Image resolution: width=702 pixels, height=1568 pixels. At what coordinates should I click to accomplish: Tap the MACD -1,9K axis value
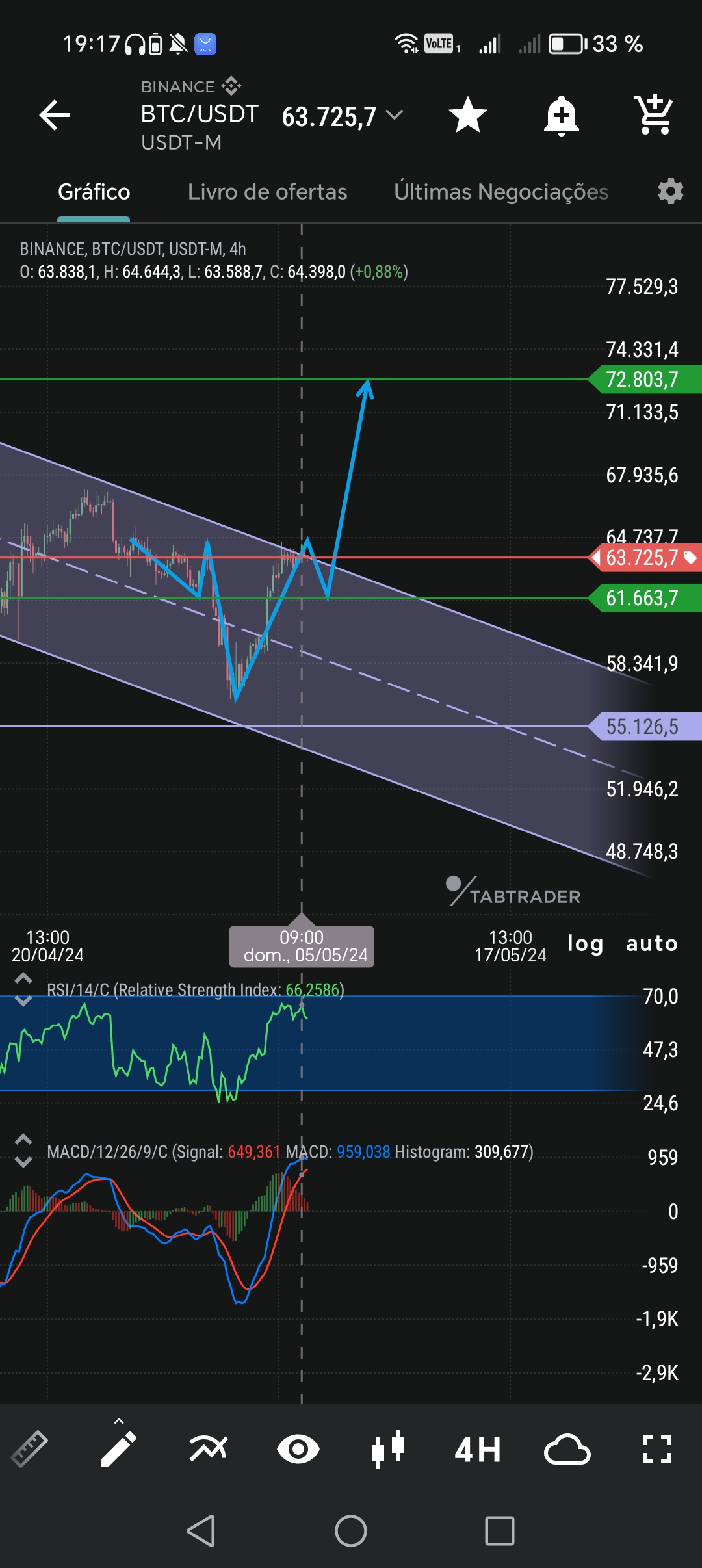[x=657, y=1319]
